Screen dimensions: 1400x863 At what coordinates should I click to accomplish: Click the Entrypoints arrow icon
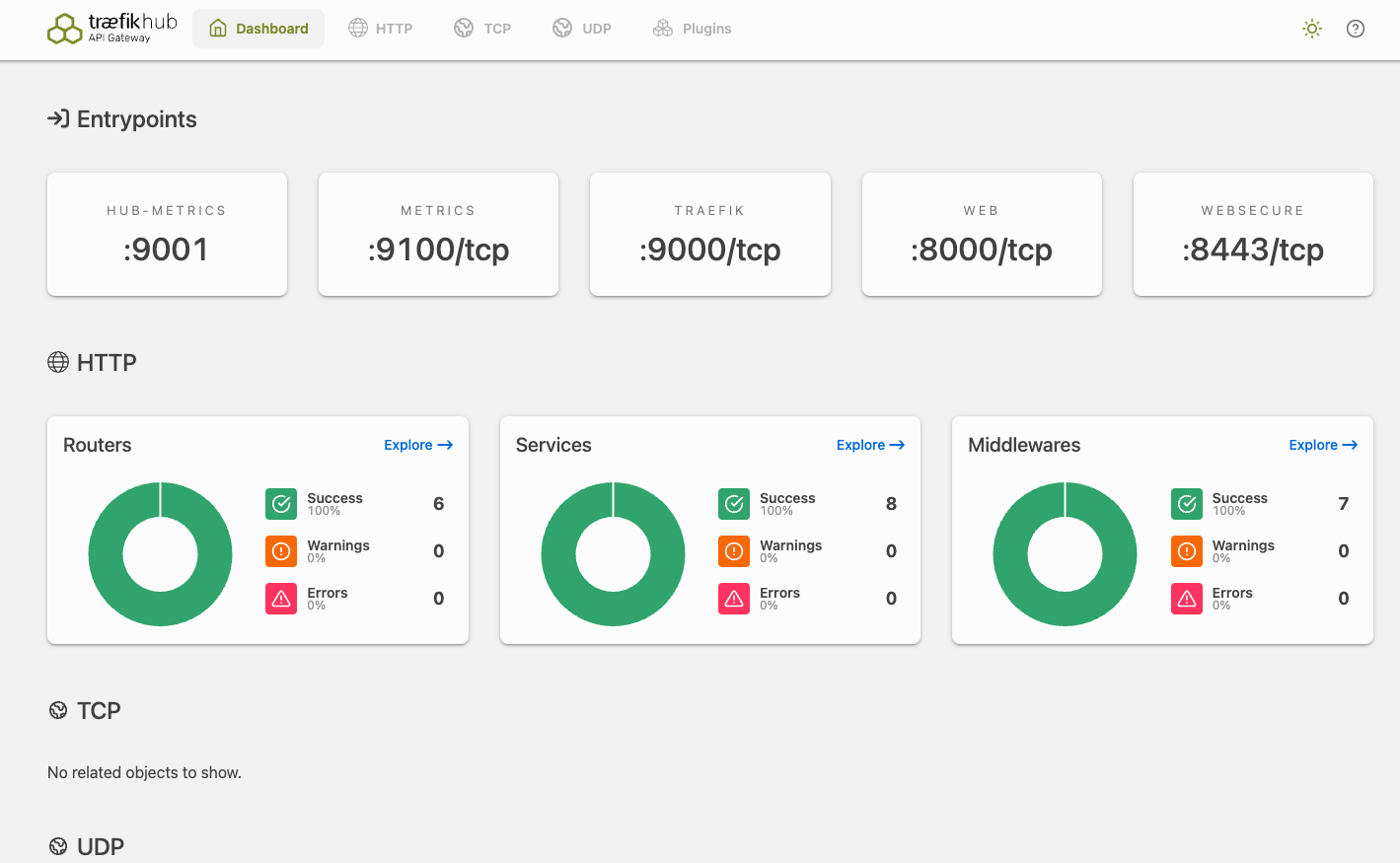coord(59,118)
